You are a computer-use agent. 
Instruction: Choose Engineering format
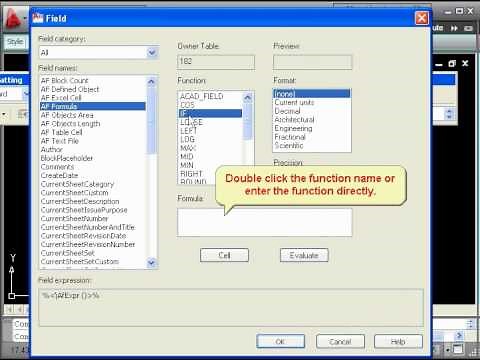pos(293,128)
